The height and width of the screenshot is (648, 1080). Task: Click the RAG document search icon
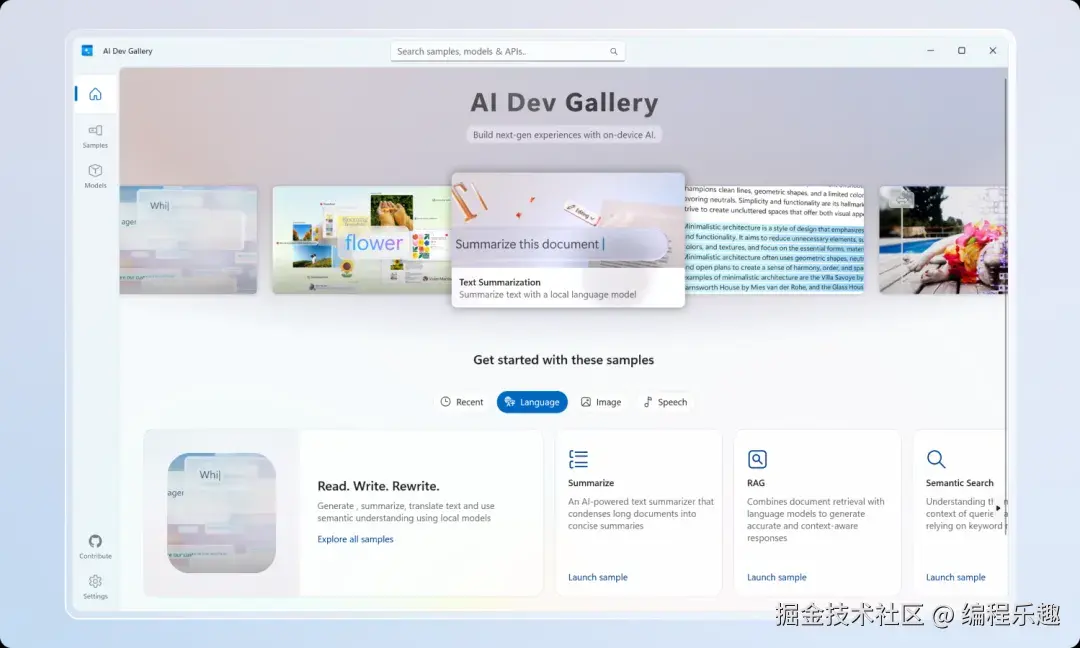(x=757, y=459)
